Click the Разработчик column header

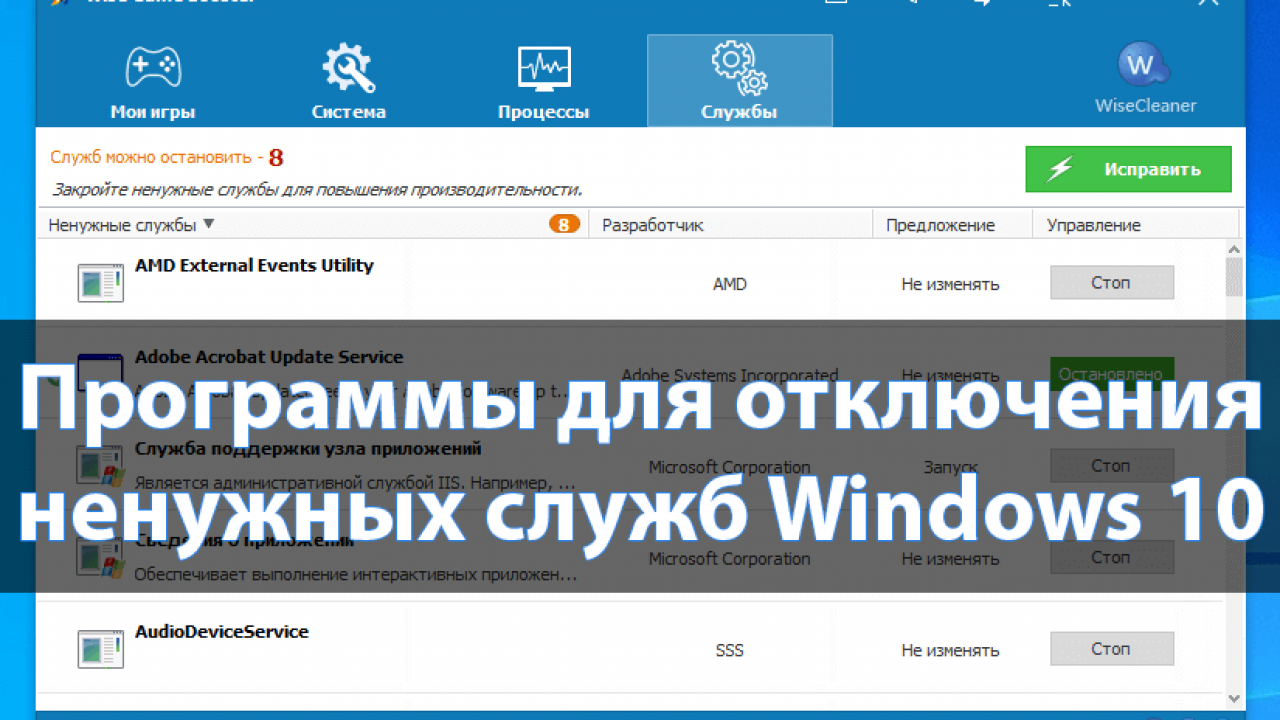click(x=653, y=225)
